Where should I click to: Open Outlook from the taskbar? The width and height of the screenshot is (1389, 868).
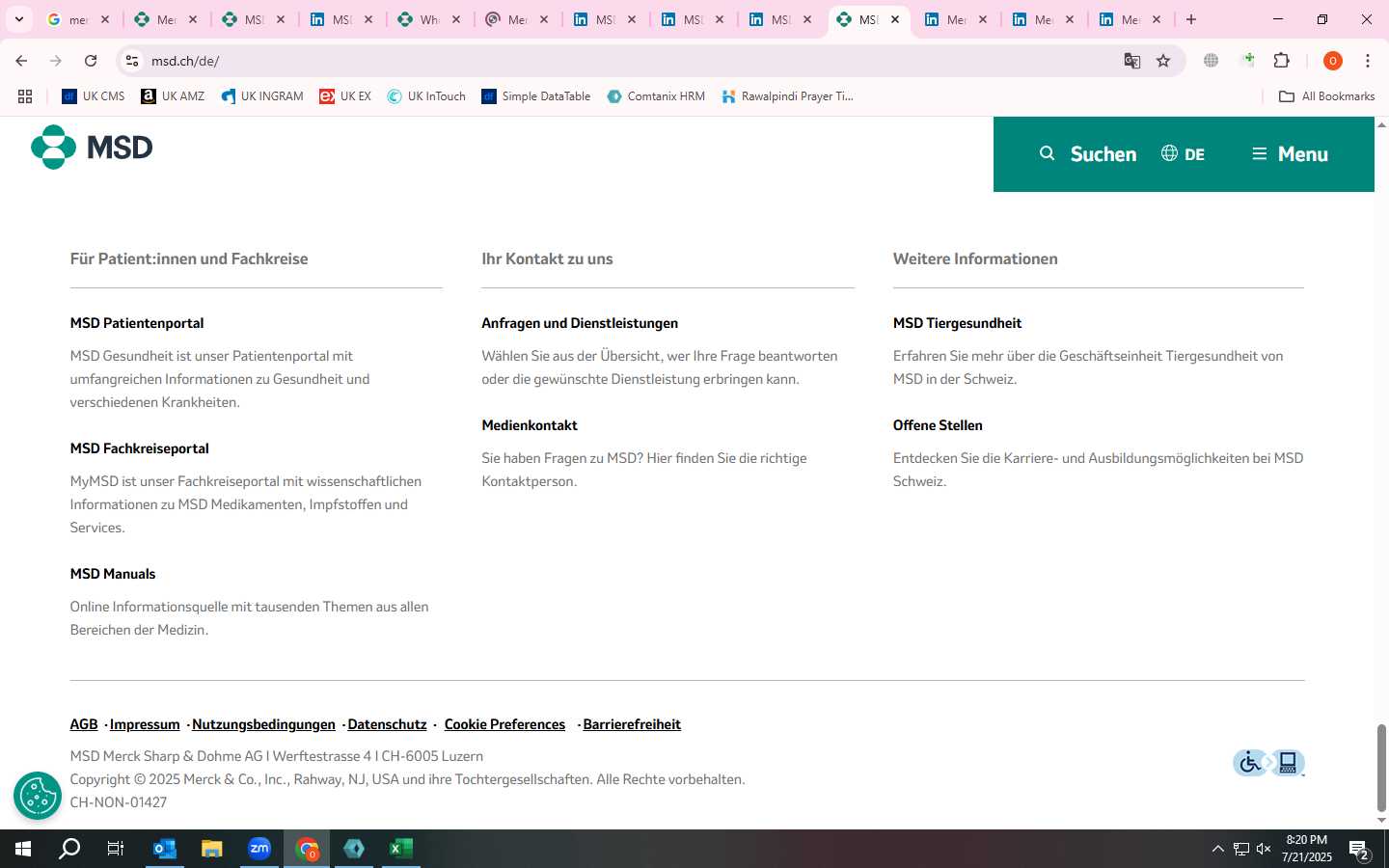165,849
